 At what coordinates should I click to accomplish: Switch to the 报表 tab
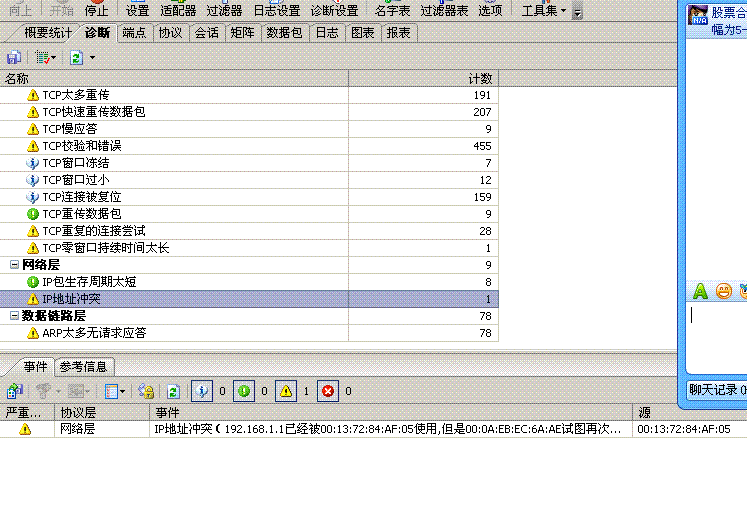click(399, 33)
